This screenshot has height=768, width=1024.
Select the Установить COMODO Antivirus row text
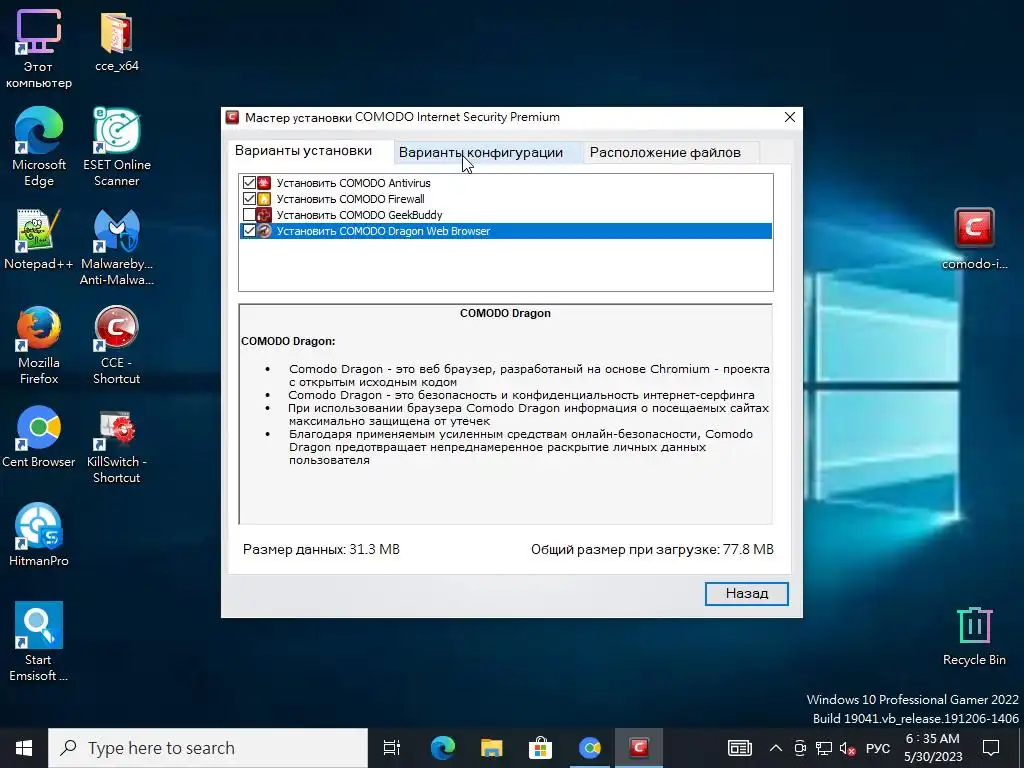[353, 183]
